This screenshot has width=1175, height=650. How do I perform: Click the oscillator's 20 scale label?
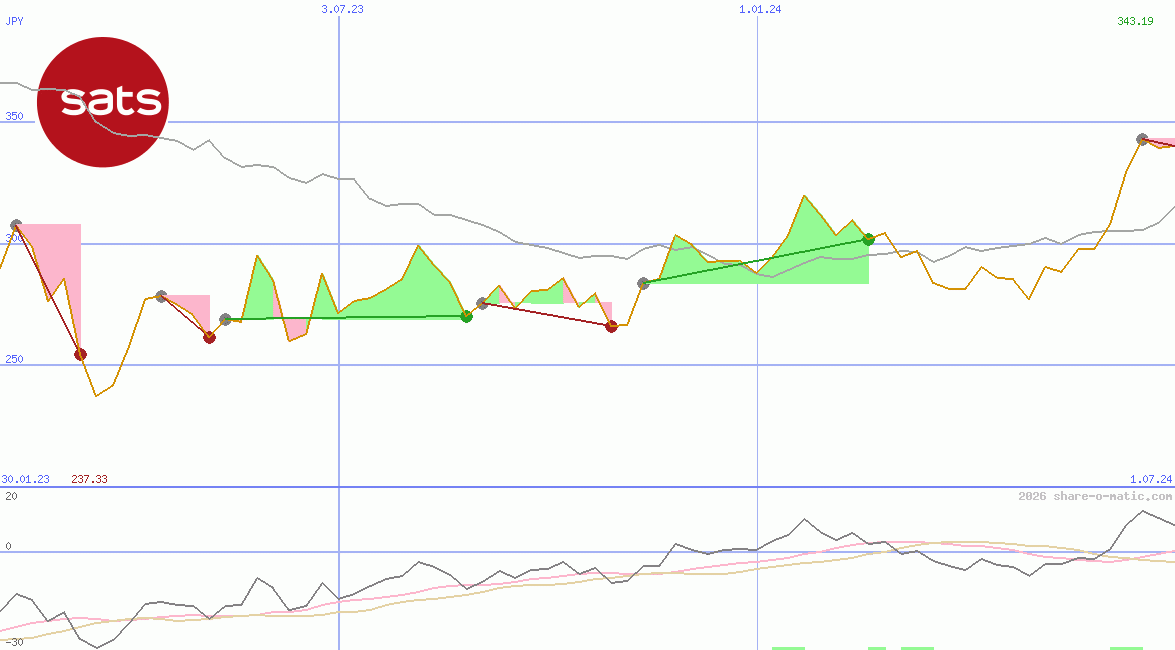point(10,496)
